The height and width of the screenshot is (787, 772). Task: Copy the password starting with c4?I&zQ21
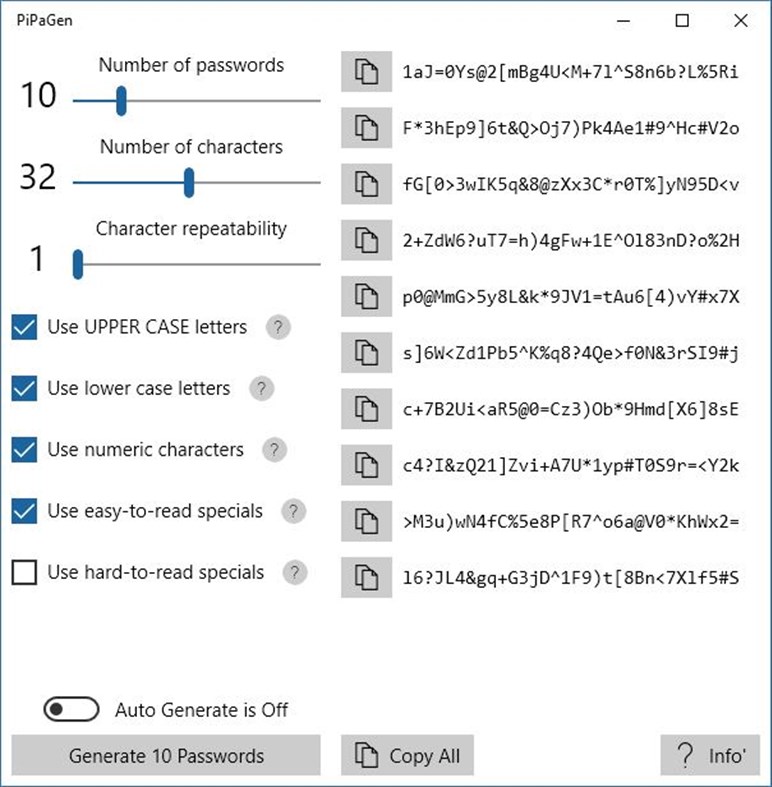(x=366, y=464)
